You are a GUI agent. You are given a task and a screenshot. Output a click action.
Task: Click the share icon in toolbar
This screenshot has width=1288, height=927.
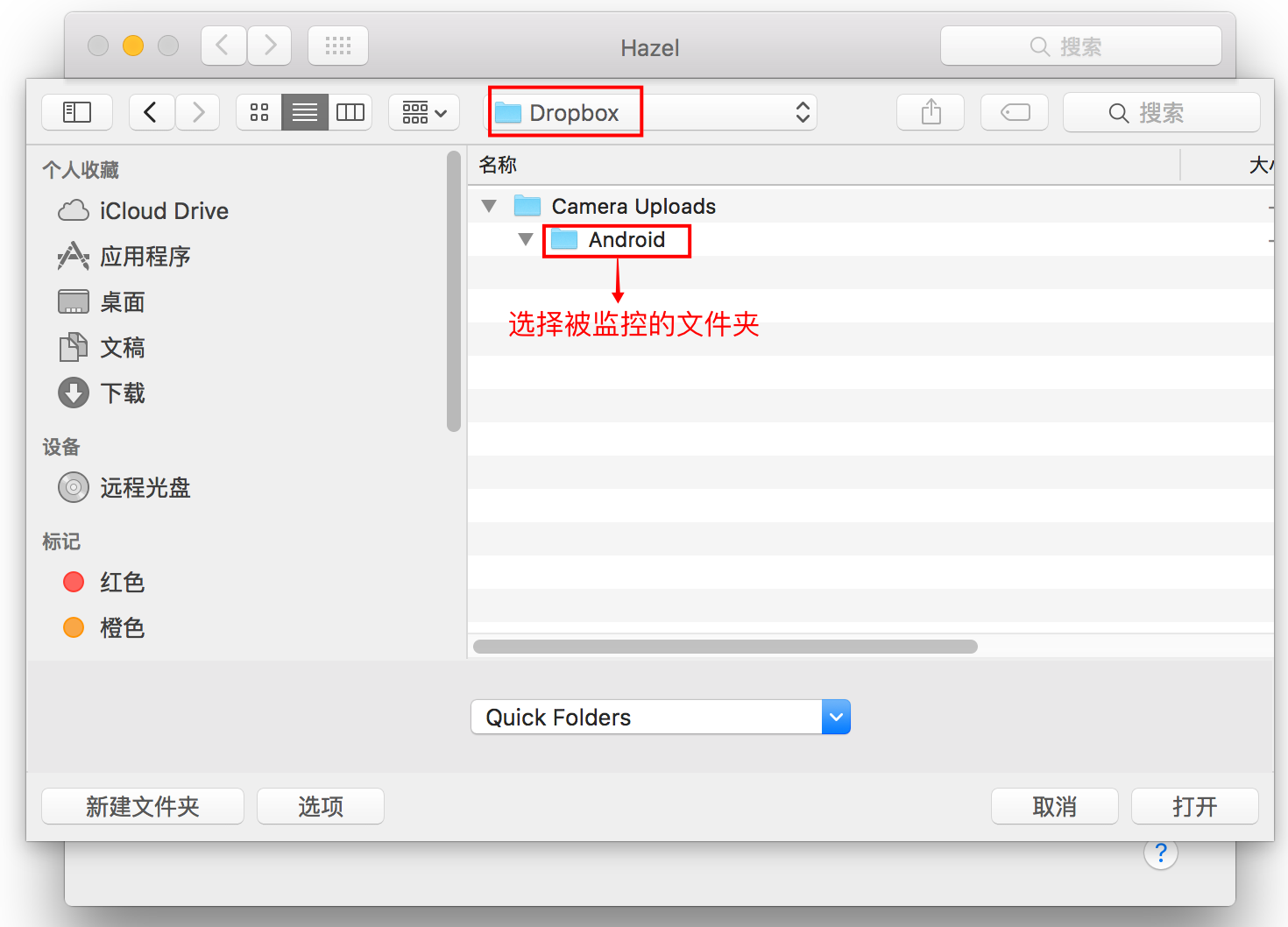click(931, 112)
